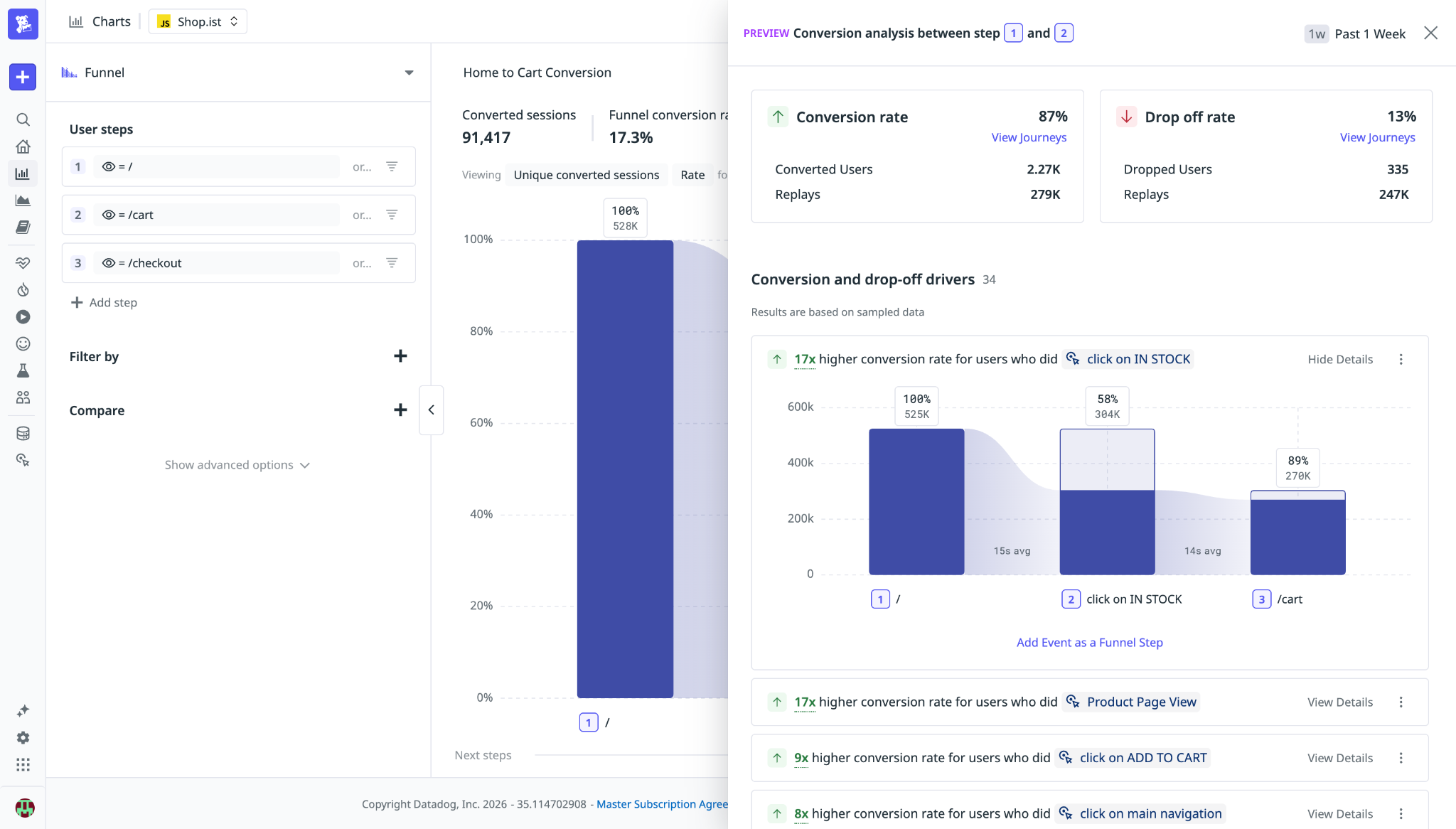Add an 'or' alternative to step 2 /cart

362,215
